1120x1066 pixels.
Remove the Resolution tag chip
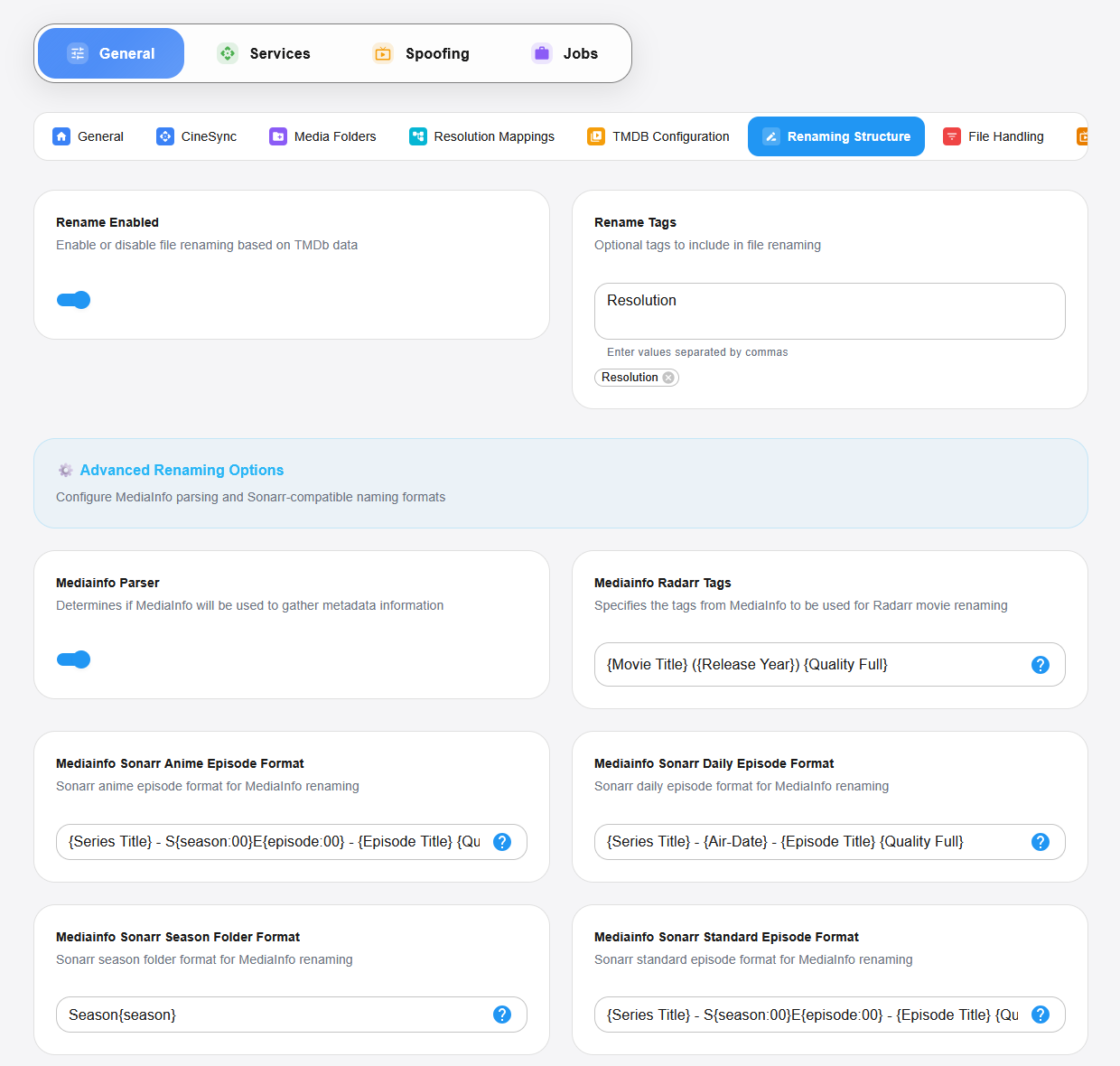pos(668,378)
